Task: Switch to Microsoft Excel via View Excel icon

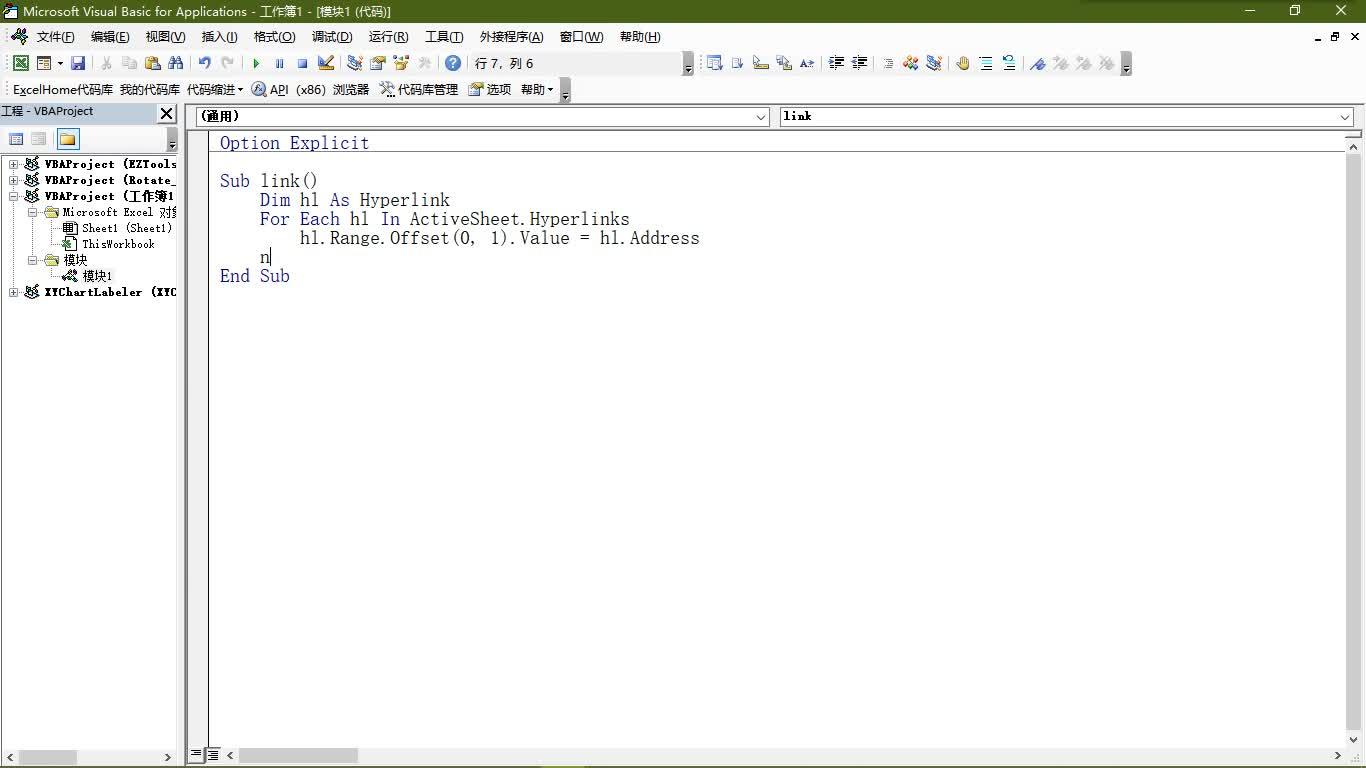Action: (x=20, y=63)
